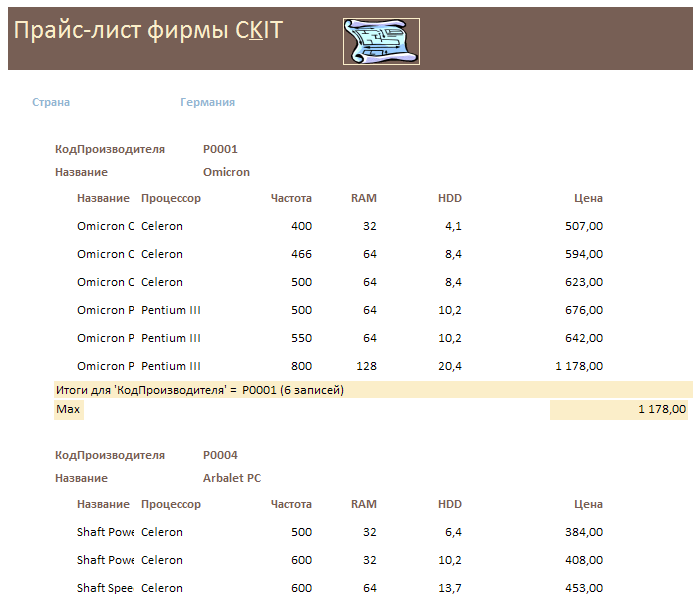693x604 pixels.
Task: Click Shaft Powe name in the 384,00 row
Action: point(106,532)
